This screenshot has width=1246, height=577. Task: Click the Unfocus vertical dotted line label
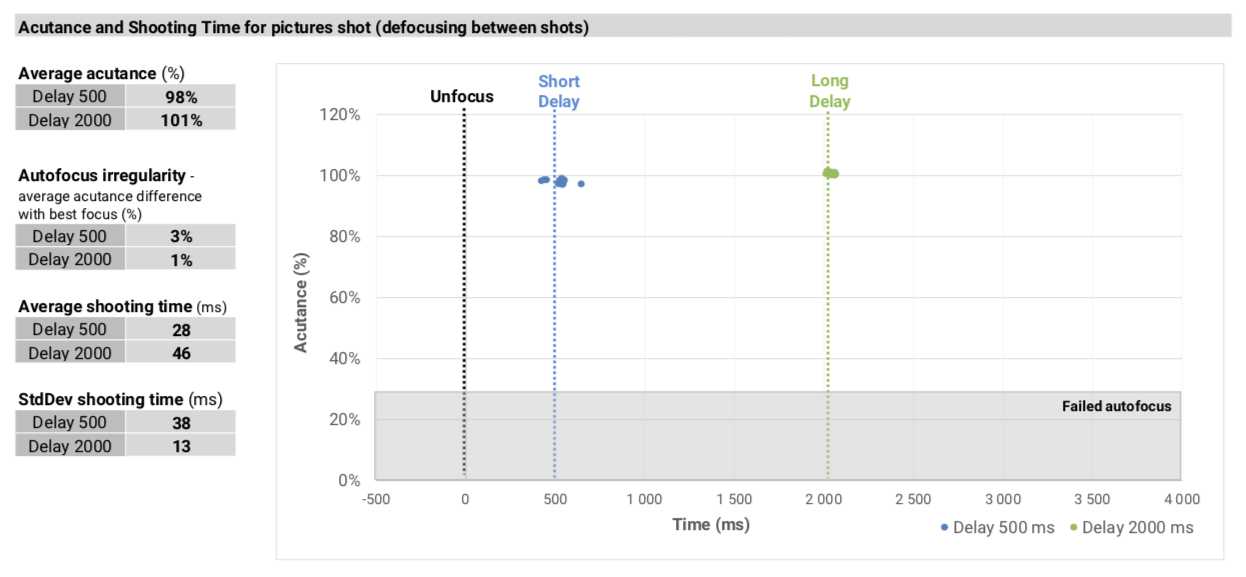(462, 97)
